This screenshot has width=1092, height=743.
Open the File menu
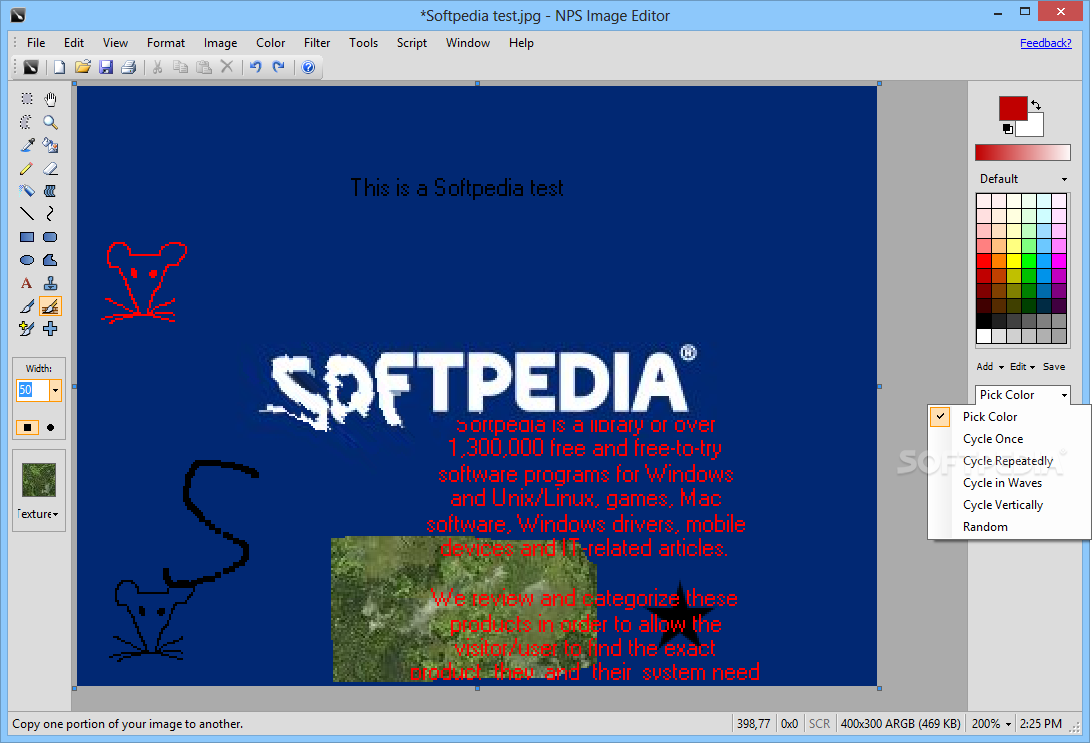36,43
